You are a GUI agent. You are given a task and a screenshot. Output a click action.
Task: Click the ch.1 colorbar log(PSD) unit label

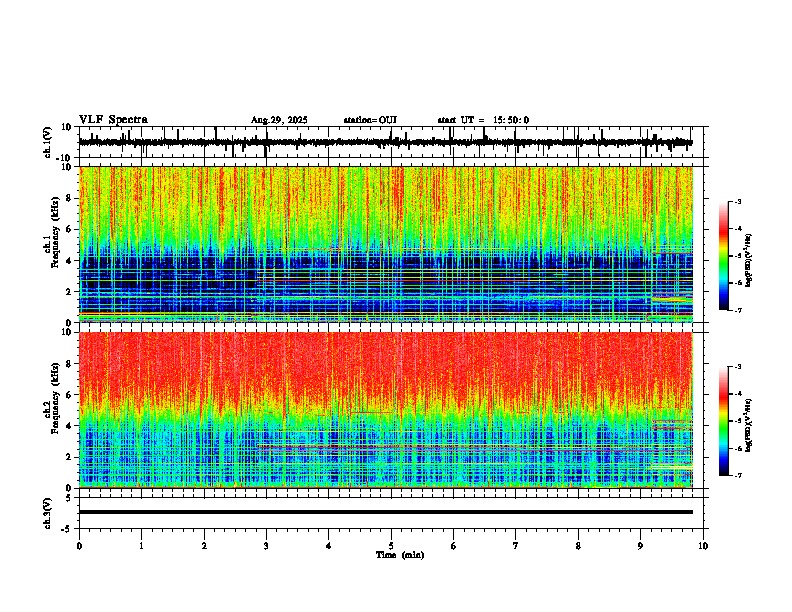(x=749, y=260)
